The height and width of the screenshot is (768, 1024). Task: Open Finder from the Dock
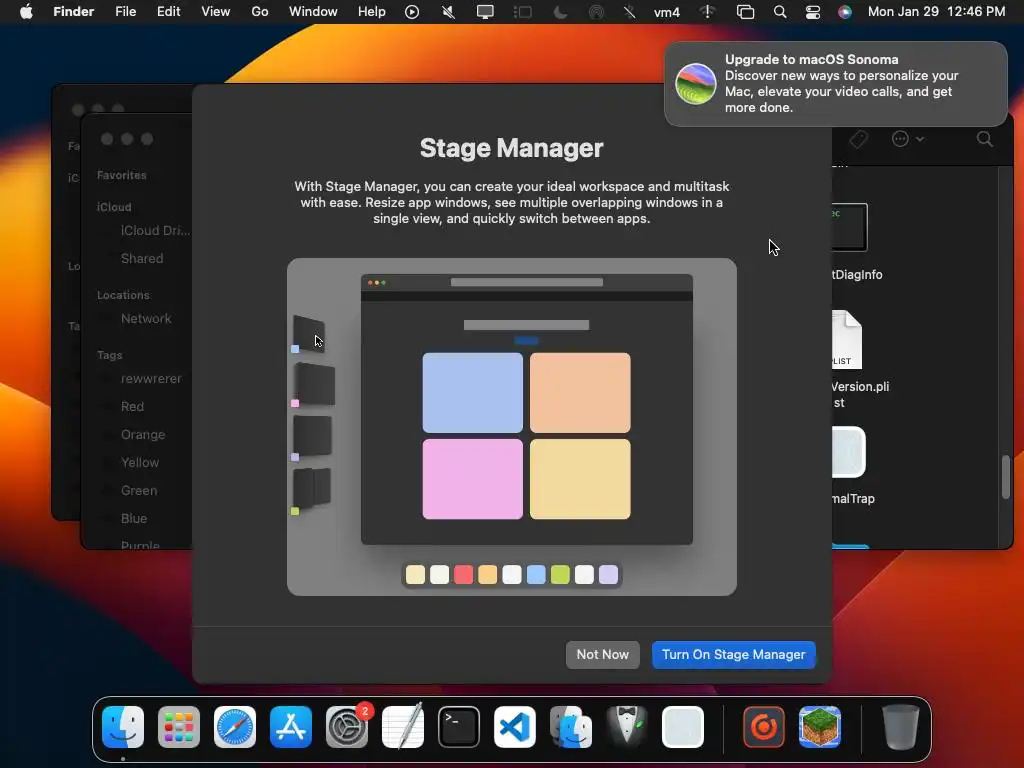pos(123,727)
